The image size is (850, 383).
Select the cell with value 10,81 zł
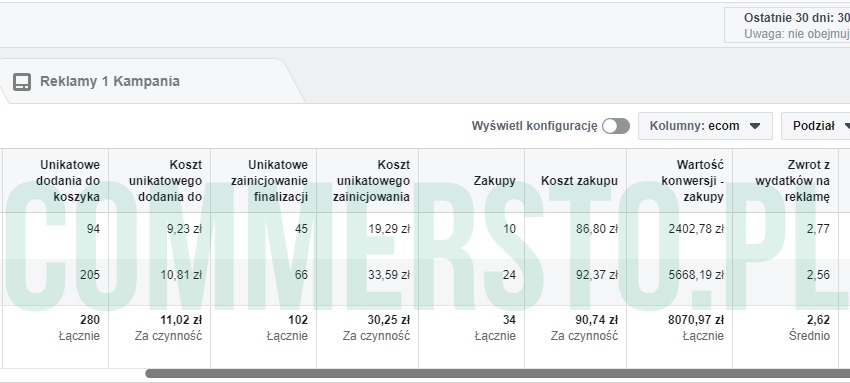point(159,282)
